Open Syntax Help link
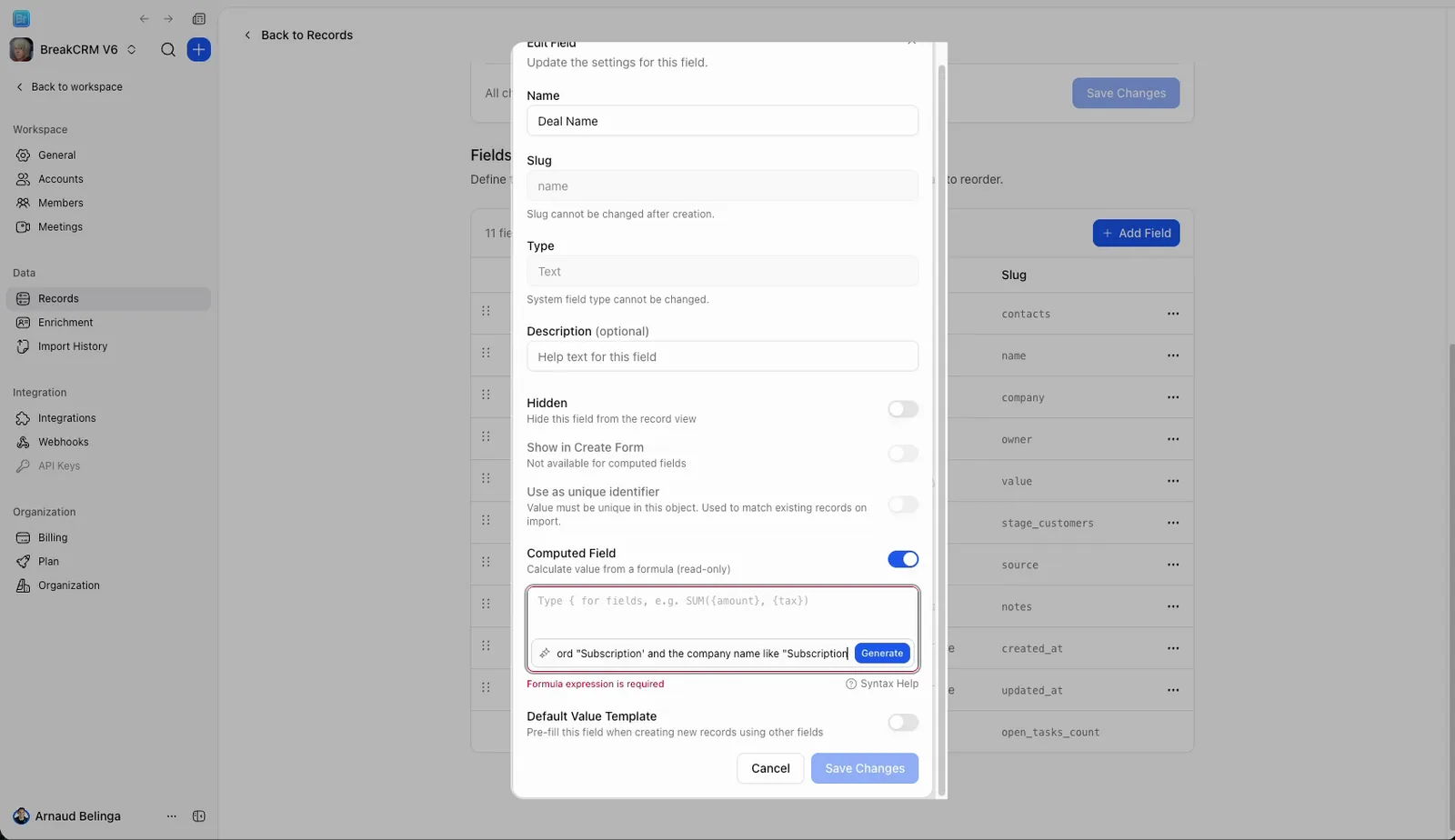This screenshot has height=840, width=1455. [x=882, y=684]
